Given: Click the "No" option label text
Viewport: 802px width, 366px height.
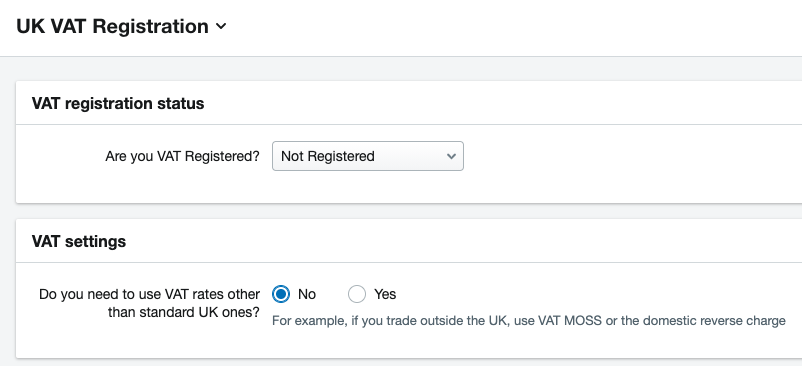Looking at the screenshot, I should pos(307,294).
